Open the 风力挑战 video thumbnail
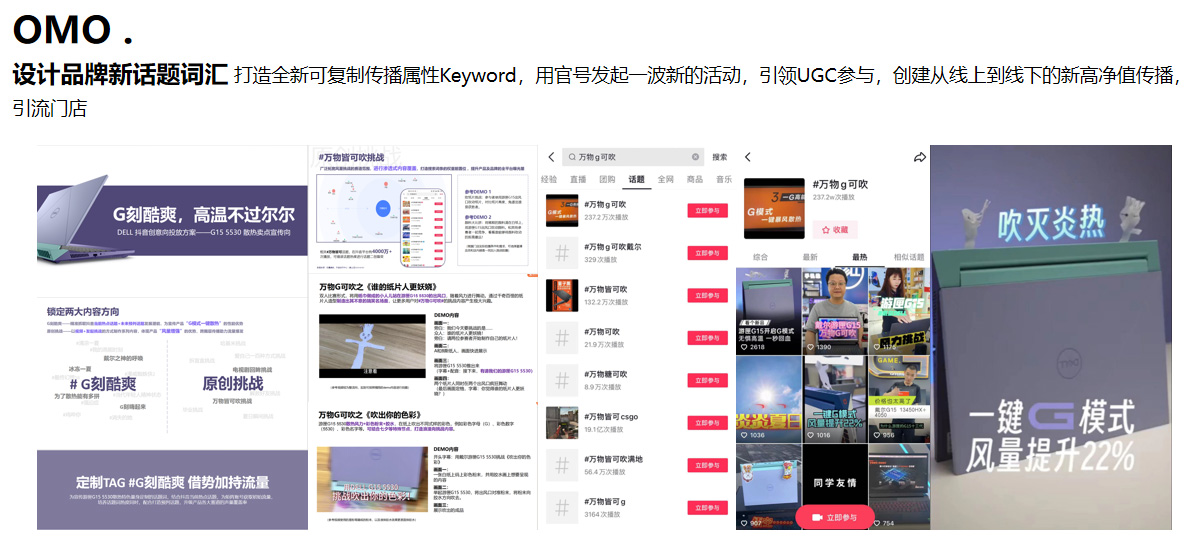Viewport: 1198px width, 551px height. click(899, 311)
